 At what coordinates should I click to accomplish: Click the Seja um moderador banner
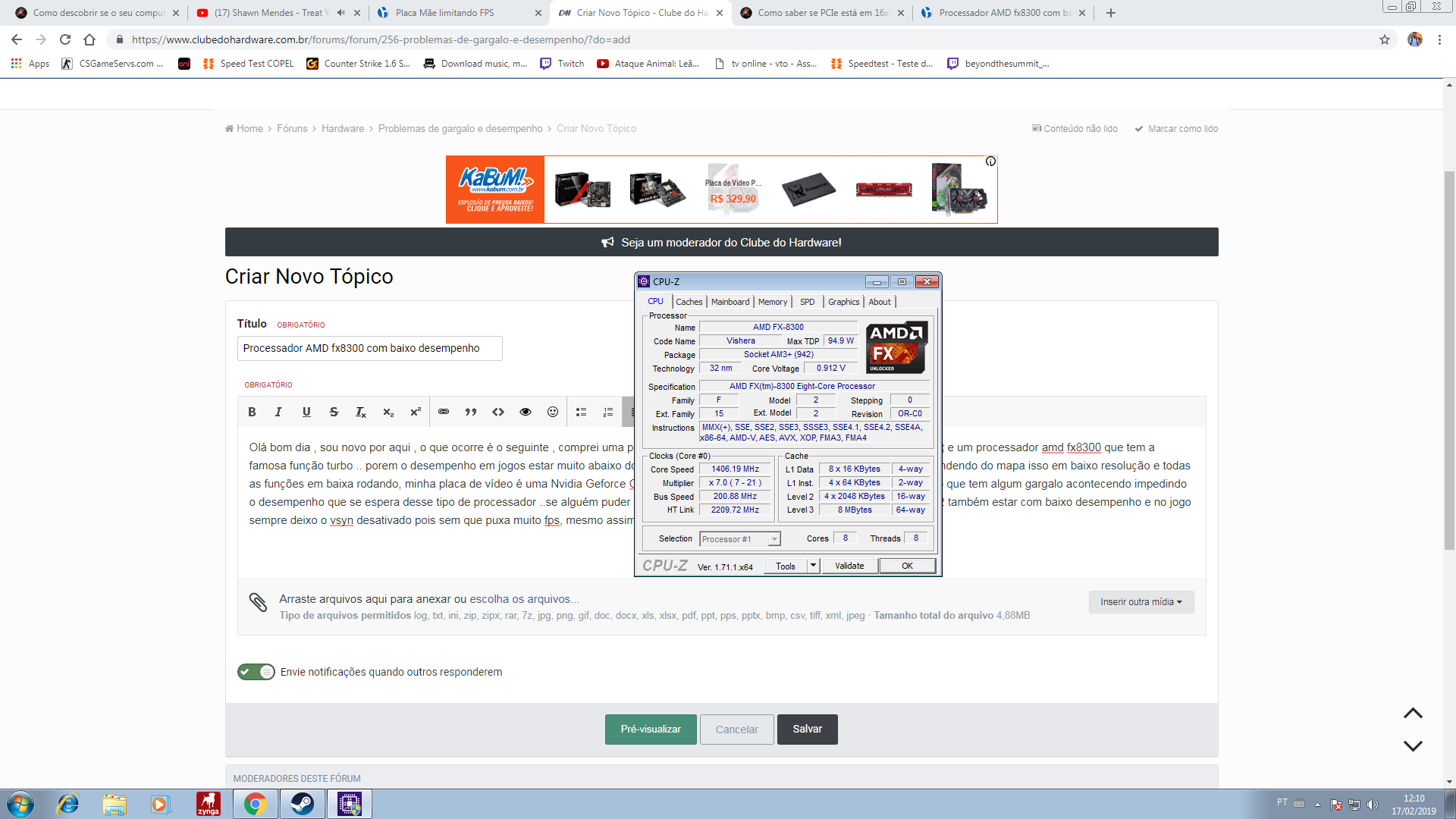tap(721, 243)
